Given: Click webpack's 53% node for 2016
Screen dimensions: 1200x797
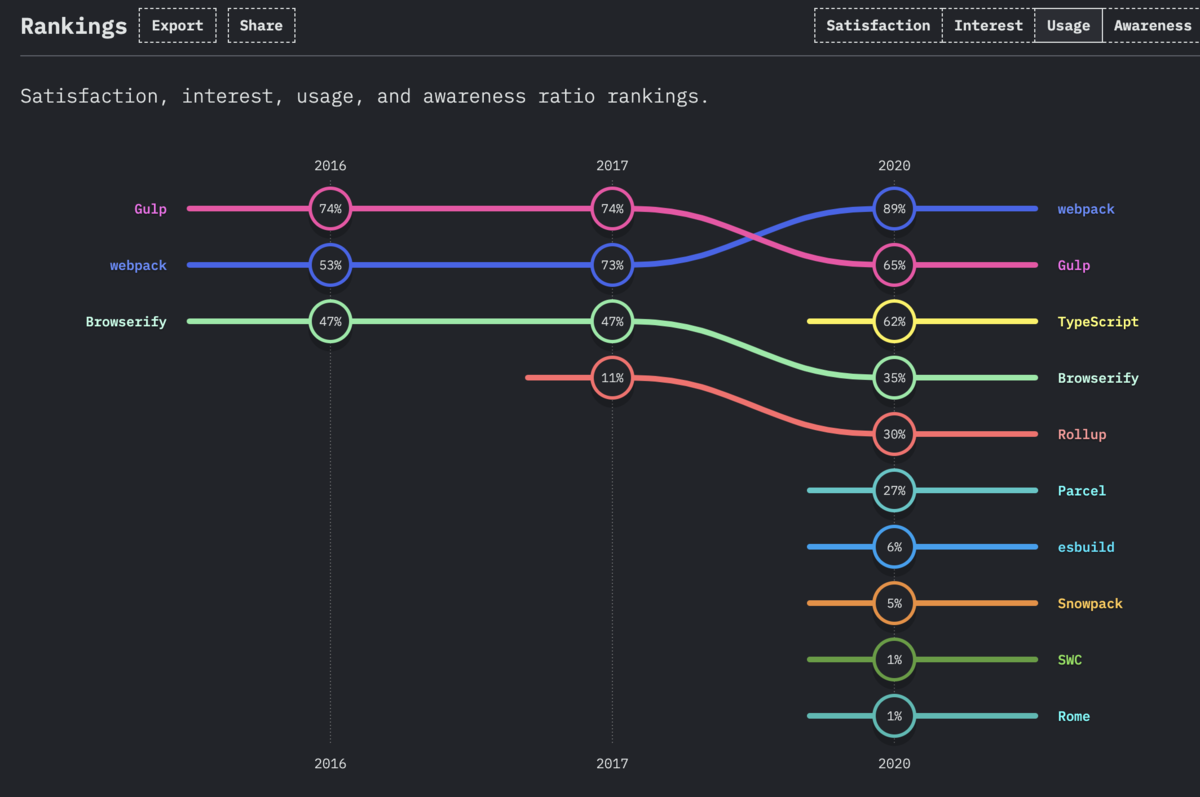Looking at the screenshot, I should (x=330, y=265).
